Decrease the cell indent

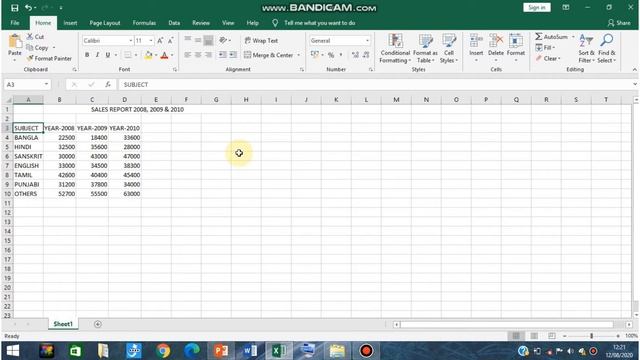tap(222, 55)
